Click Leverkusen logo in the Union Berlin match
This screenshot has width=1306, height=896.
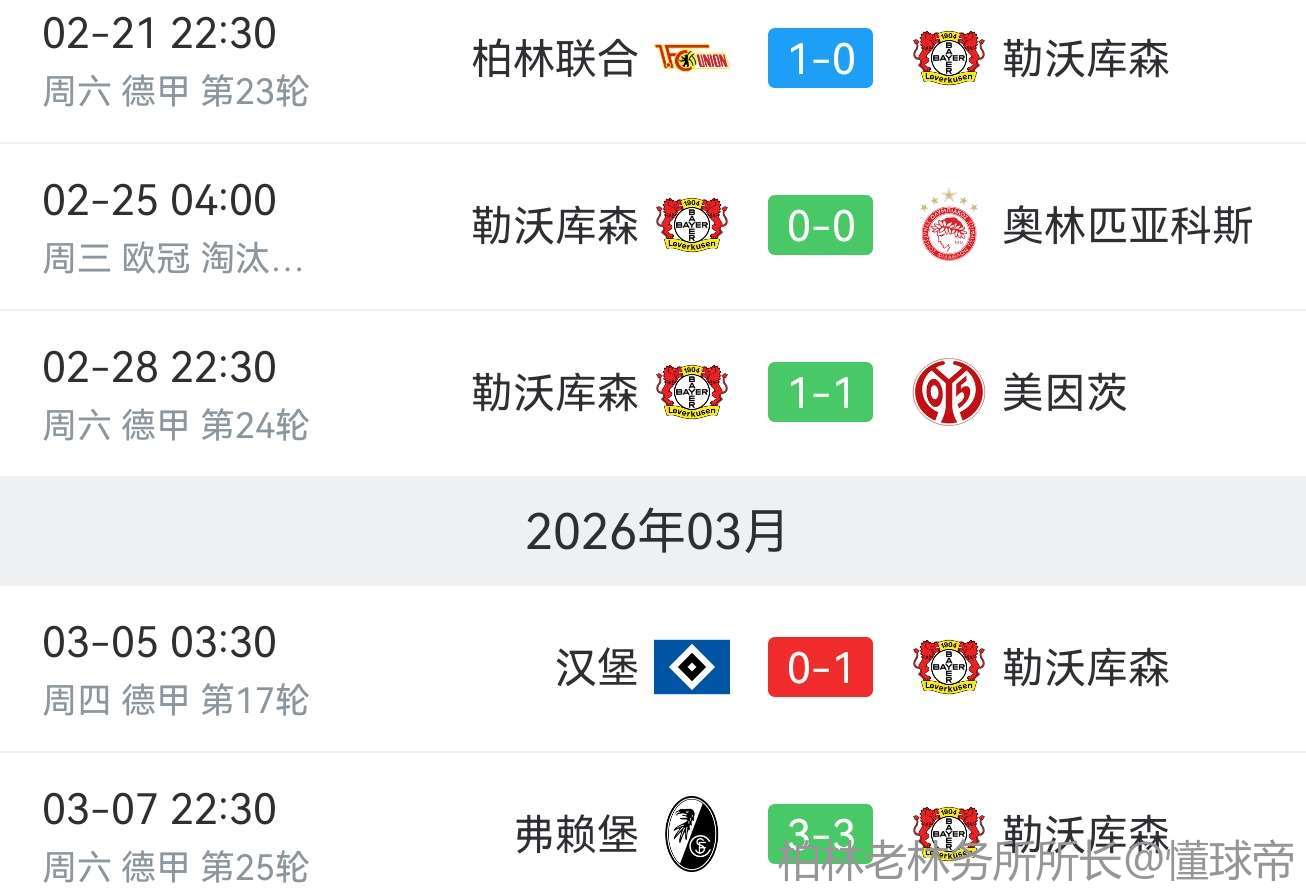click(948, 59)
